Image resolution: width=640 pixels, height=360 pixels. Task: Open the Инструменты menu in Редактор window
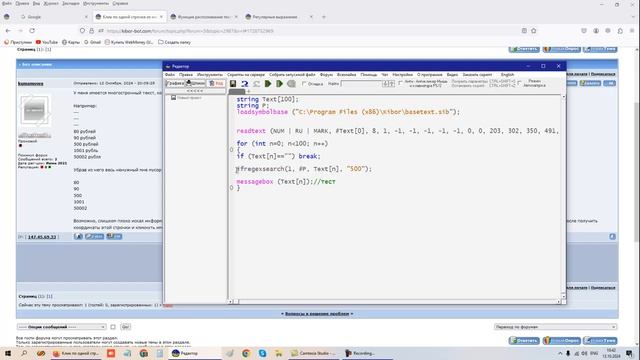(x=210, y=75)
